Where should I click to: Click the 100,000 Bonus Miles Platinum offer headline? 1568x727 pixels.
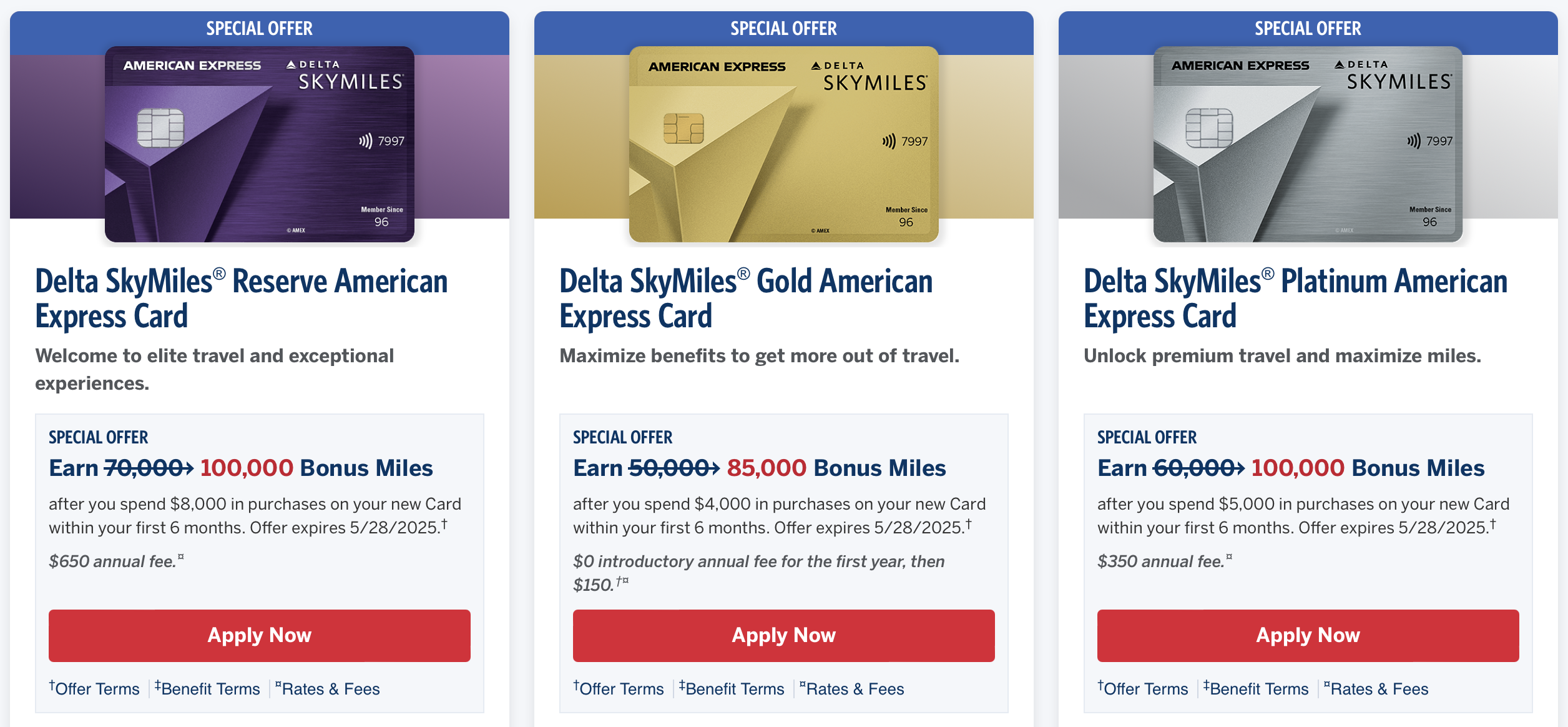(1291, 468)
